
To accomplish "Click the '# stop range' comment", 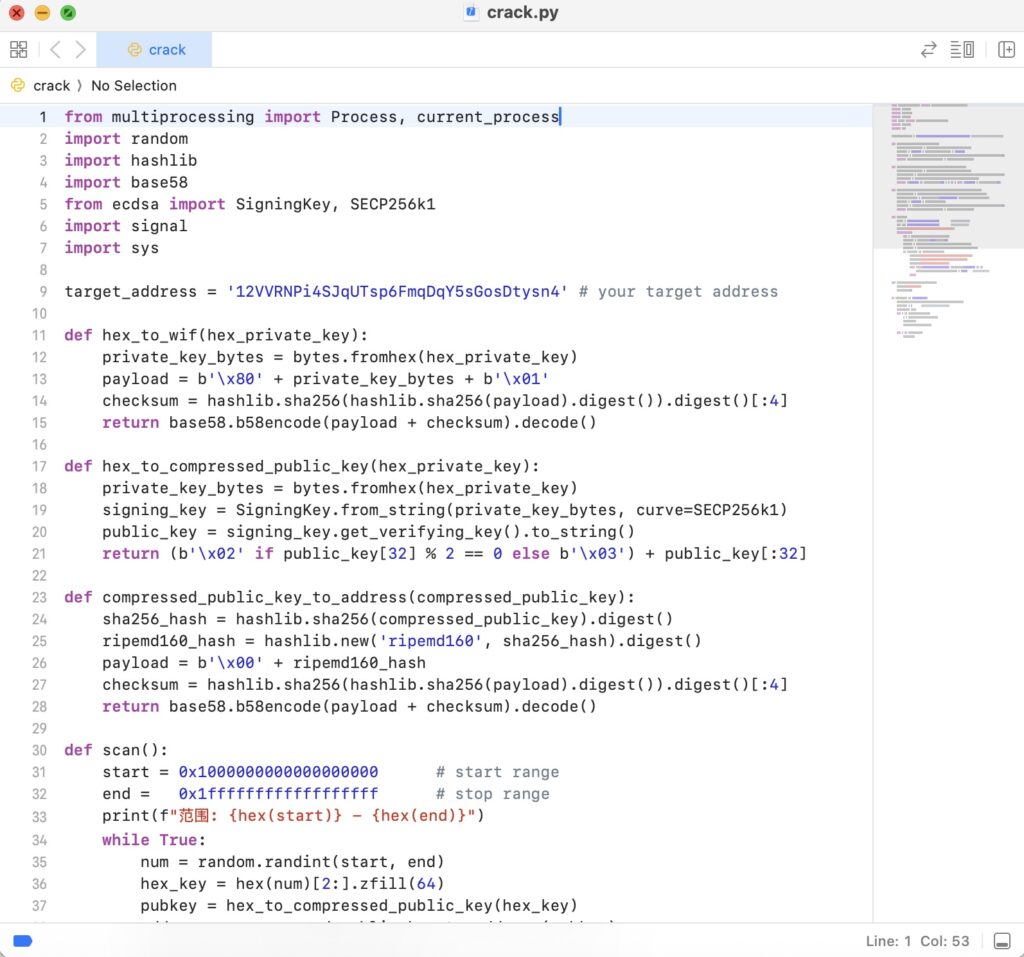I will click(493, 794).
